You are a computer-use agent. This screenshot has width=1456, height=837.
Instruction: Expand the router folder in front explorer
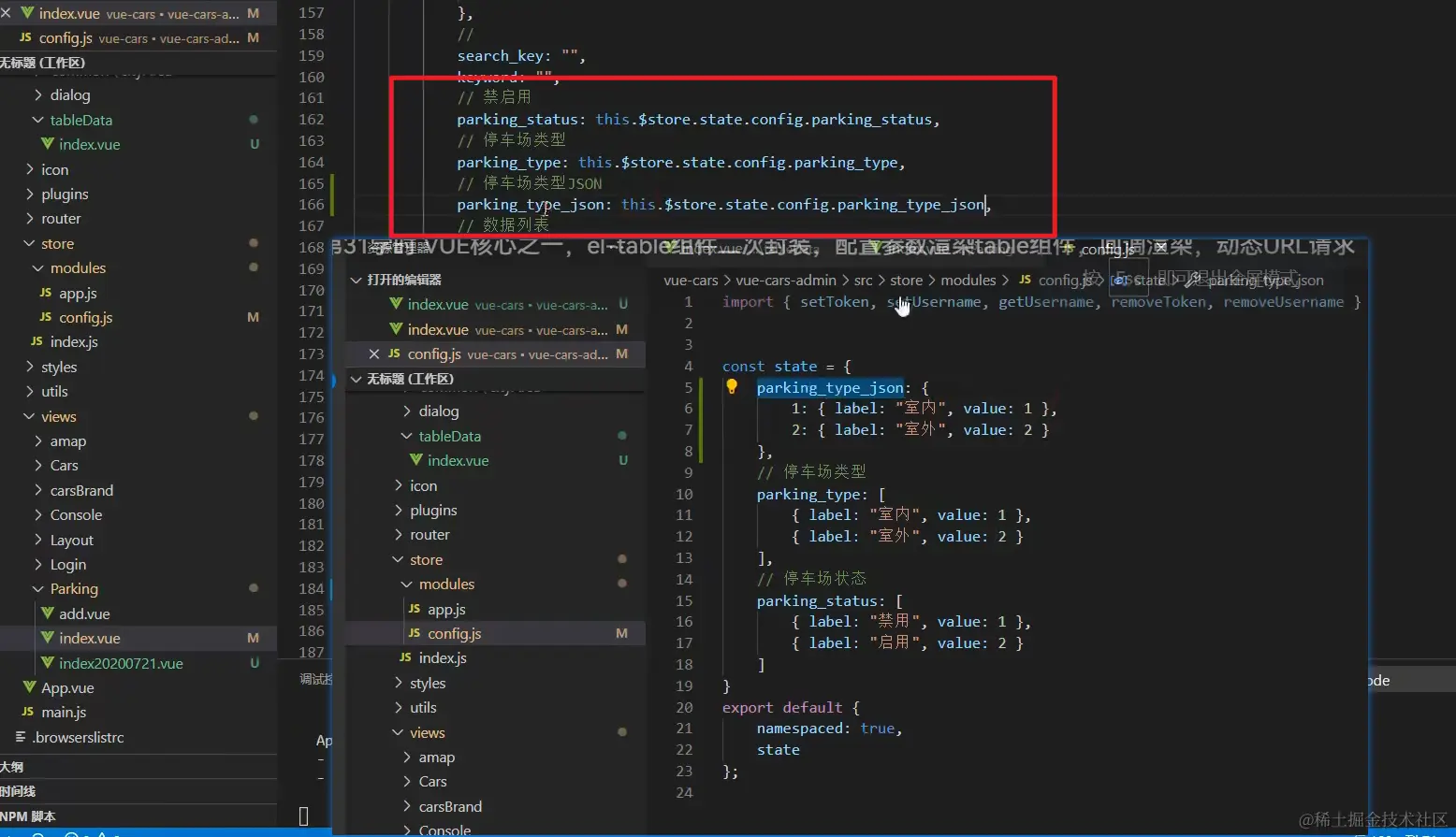(x=398, y=534)
